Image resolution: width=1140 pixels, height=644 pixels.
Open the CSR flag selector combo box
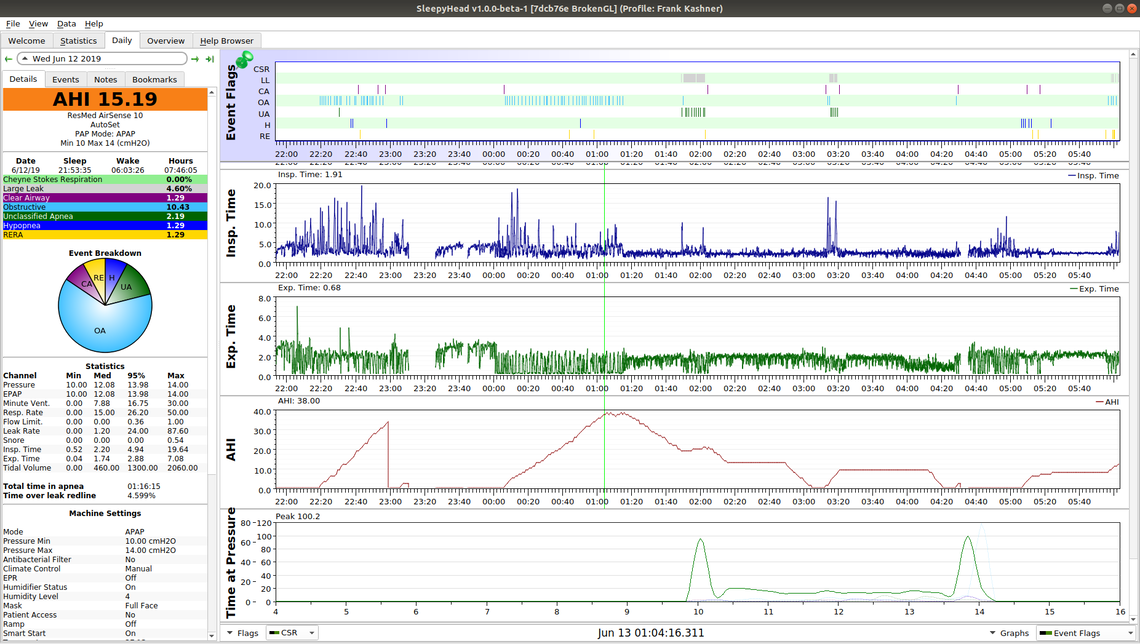292,633
